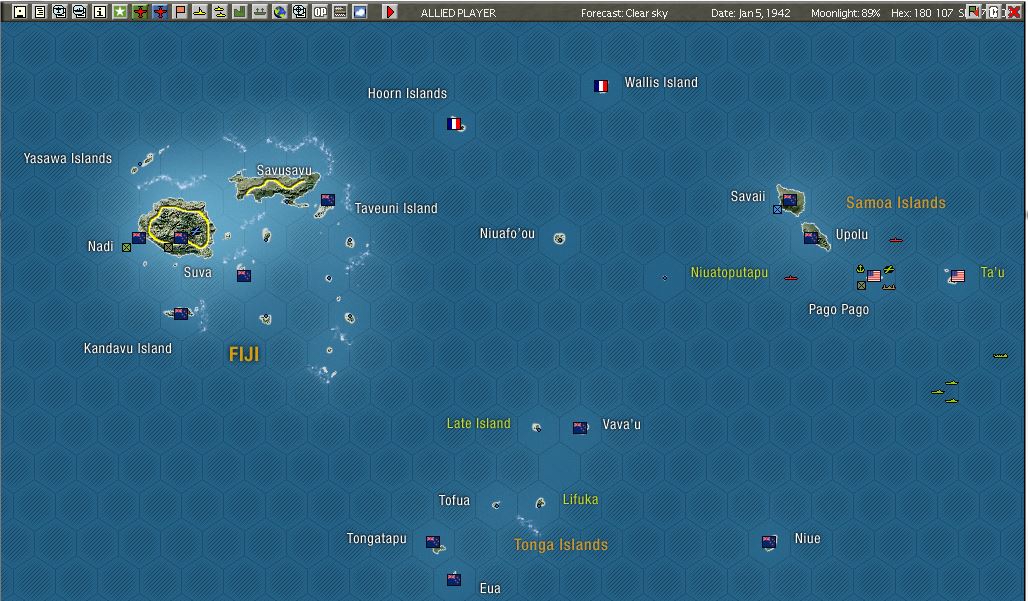Click the red end-turn arrow button
The width and height of the screenshot is (1028, 601).
click(x=390, y=12)
